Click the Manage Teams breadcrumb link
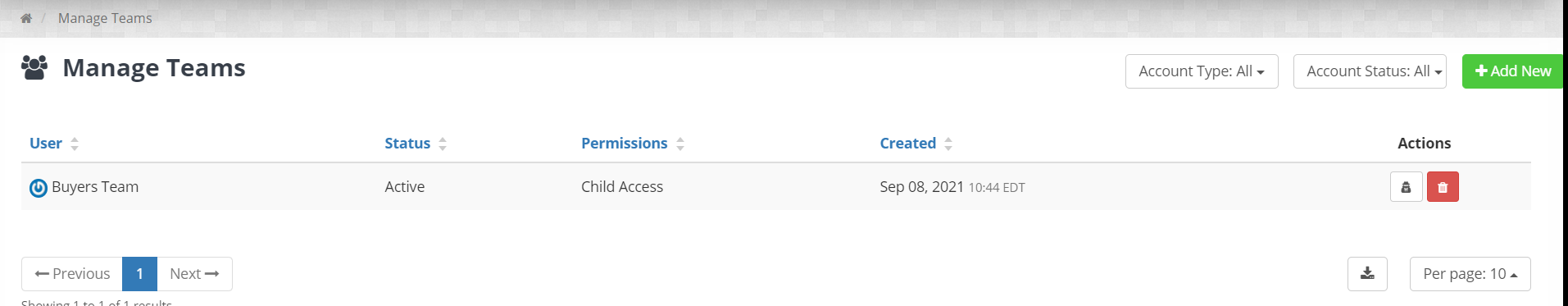The height and width of the screenshot is (306, 1568). click(105, 18)
